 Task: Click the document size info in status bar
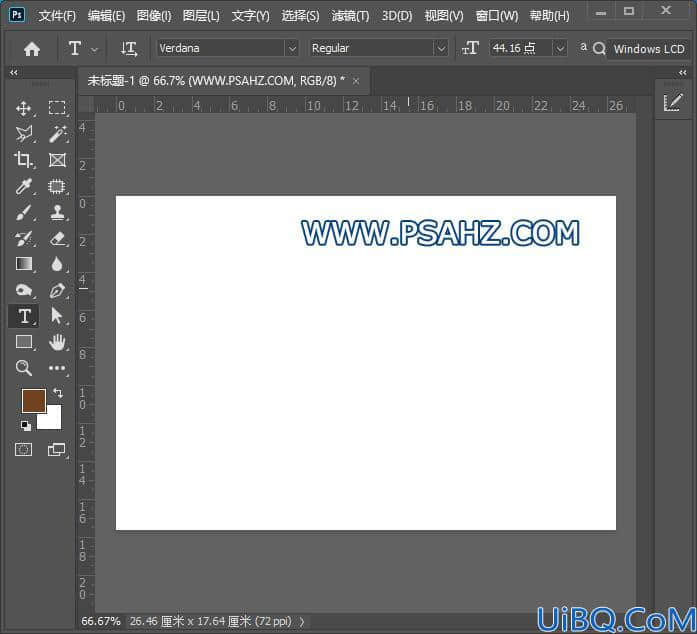[211, 621]
